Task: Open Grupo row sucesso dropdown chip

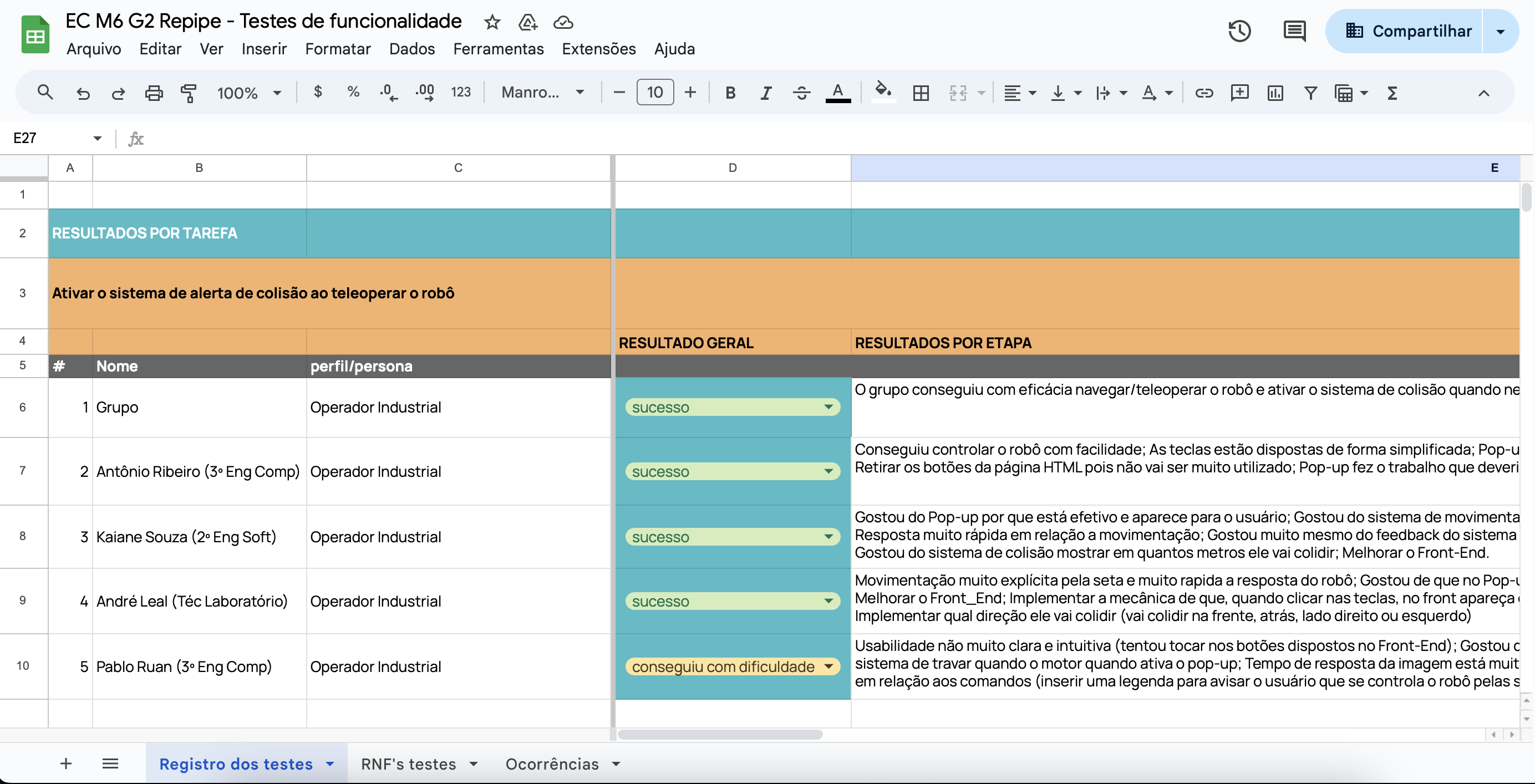Action: pyautogui.click(x=733, y=407)
